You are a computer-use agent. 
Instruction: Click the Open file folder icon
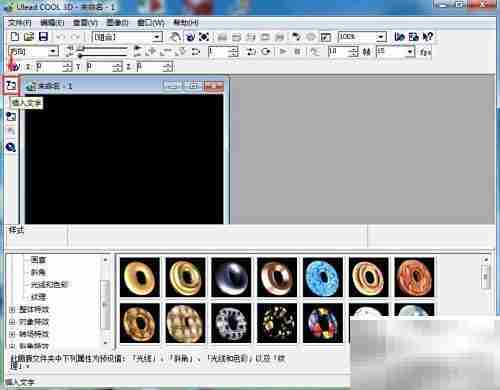click(x=29, y=37)
